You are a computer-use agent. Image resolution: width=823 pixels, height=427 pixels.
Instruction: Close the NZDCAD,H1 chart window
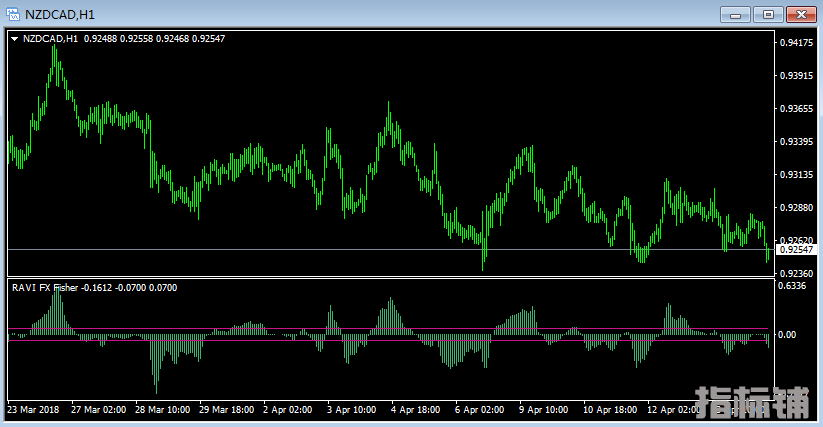click(x=800, y=14)
